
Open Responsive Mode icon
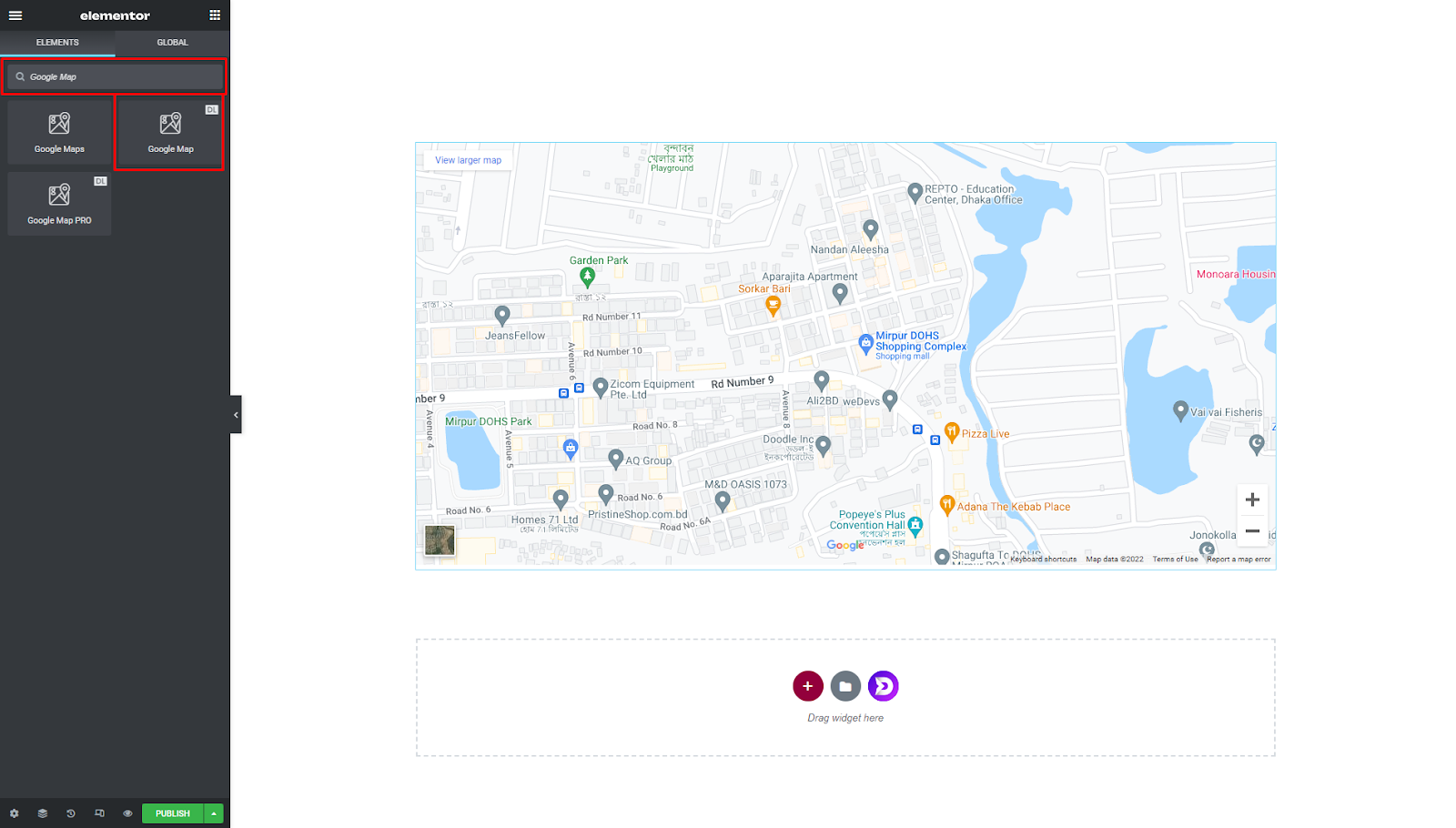point(99,813)
